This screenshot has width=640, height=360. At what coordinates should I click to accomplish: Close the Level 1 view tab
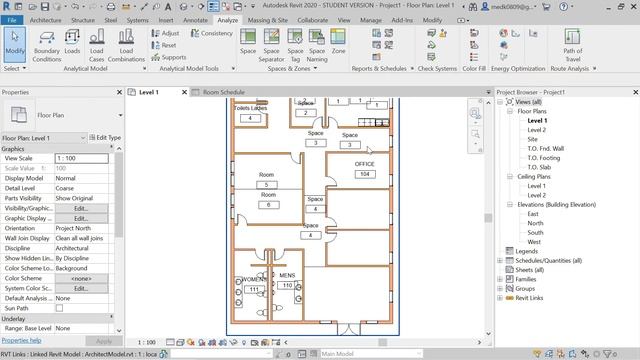click(184, 92)
